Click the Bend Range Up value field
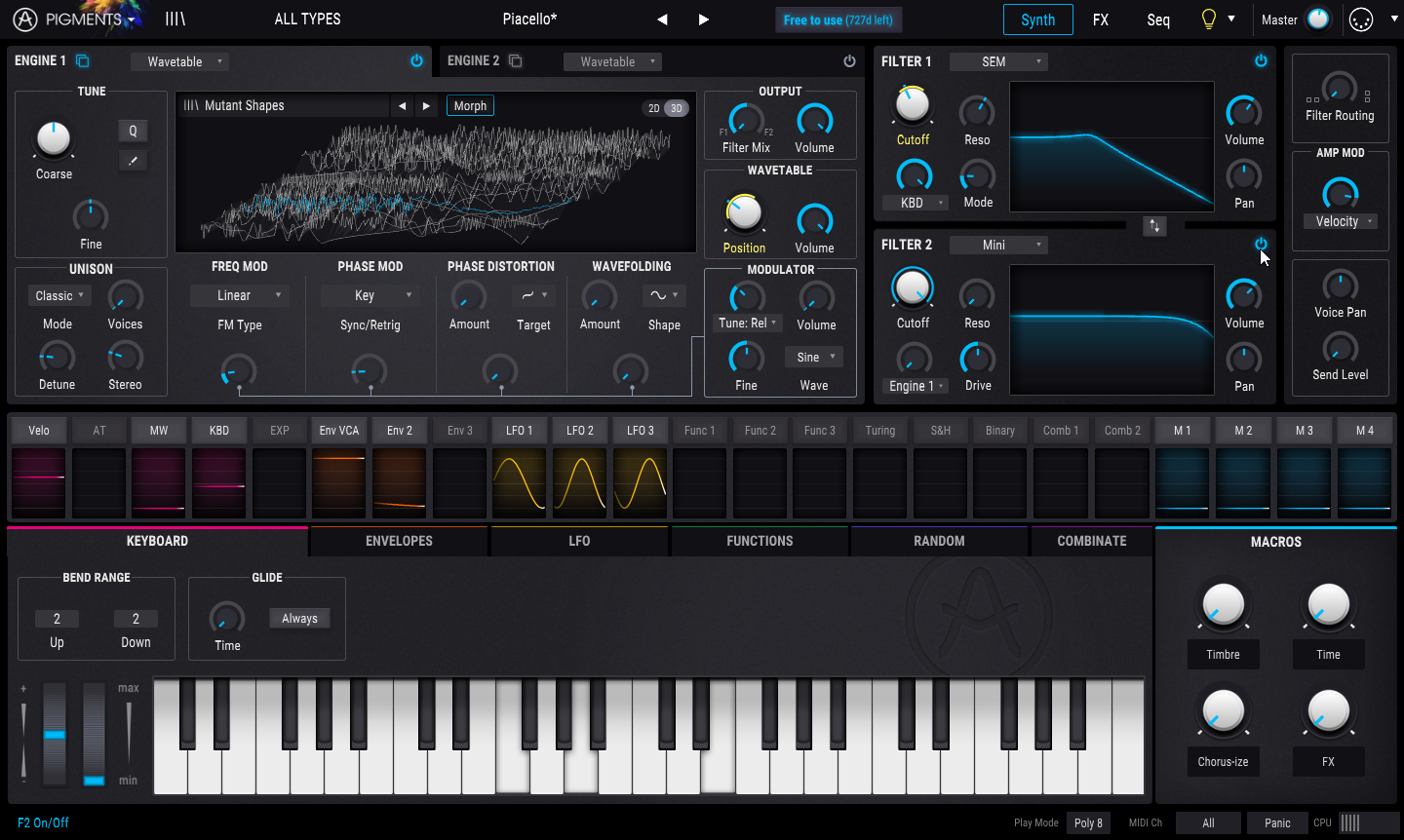 click(x=57, y=619)
